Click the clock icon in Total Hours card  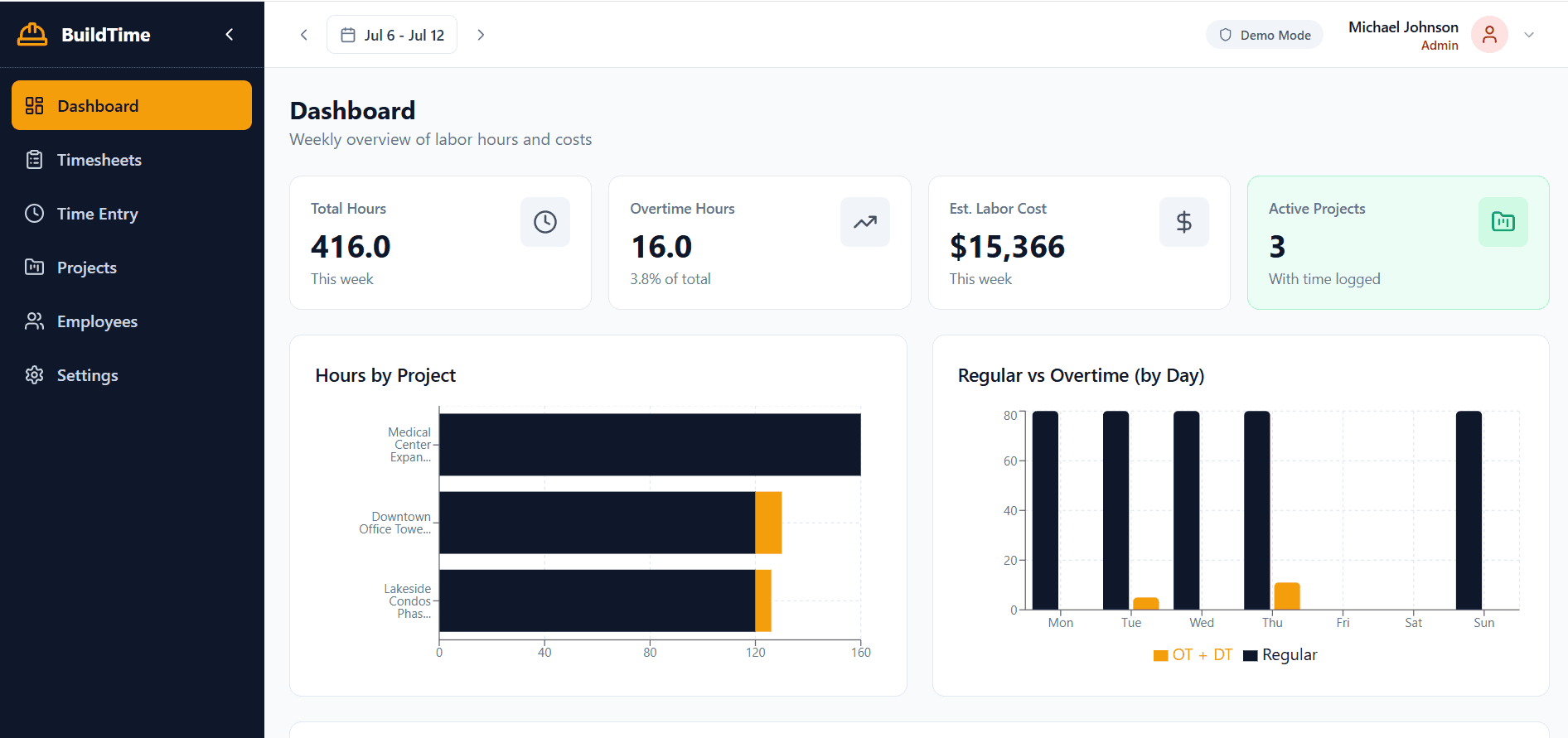544,222
